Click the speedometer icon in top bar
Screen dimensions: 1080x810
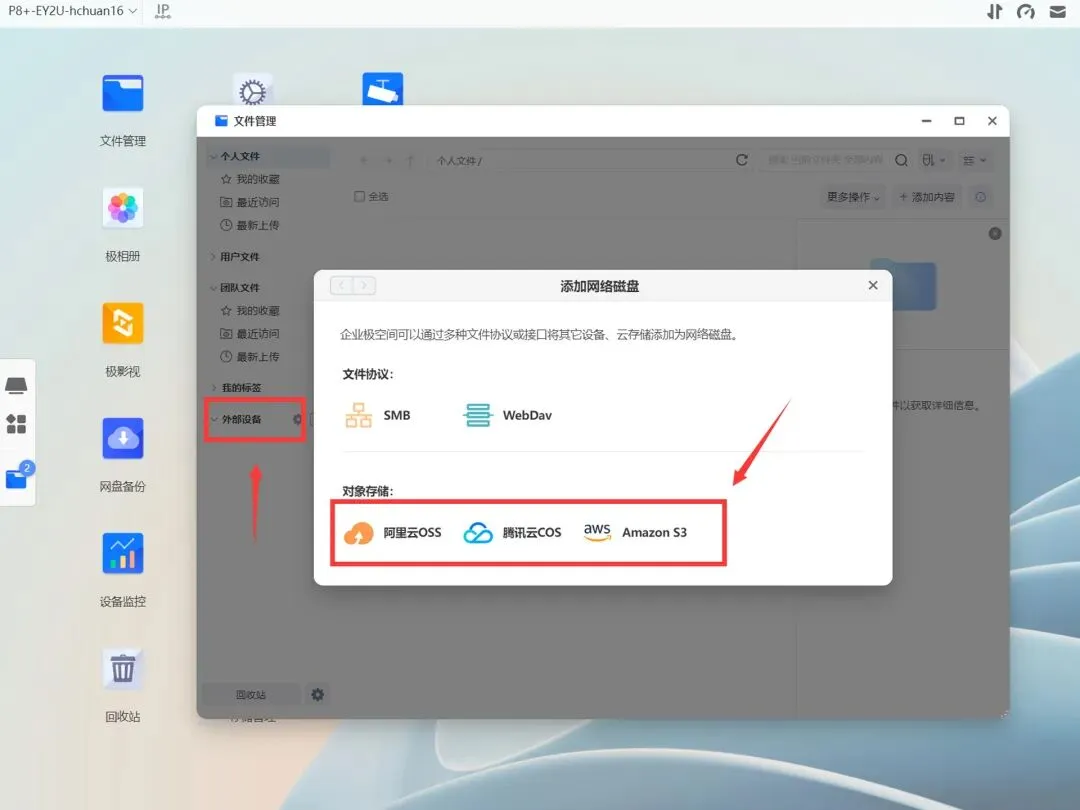pos(1026,12)
